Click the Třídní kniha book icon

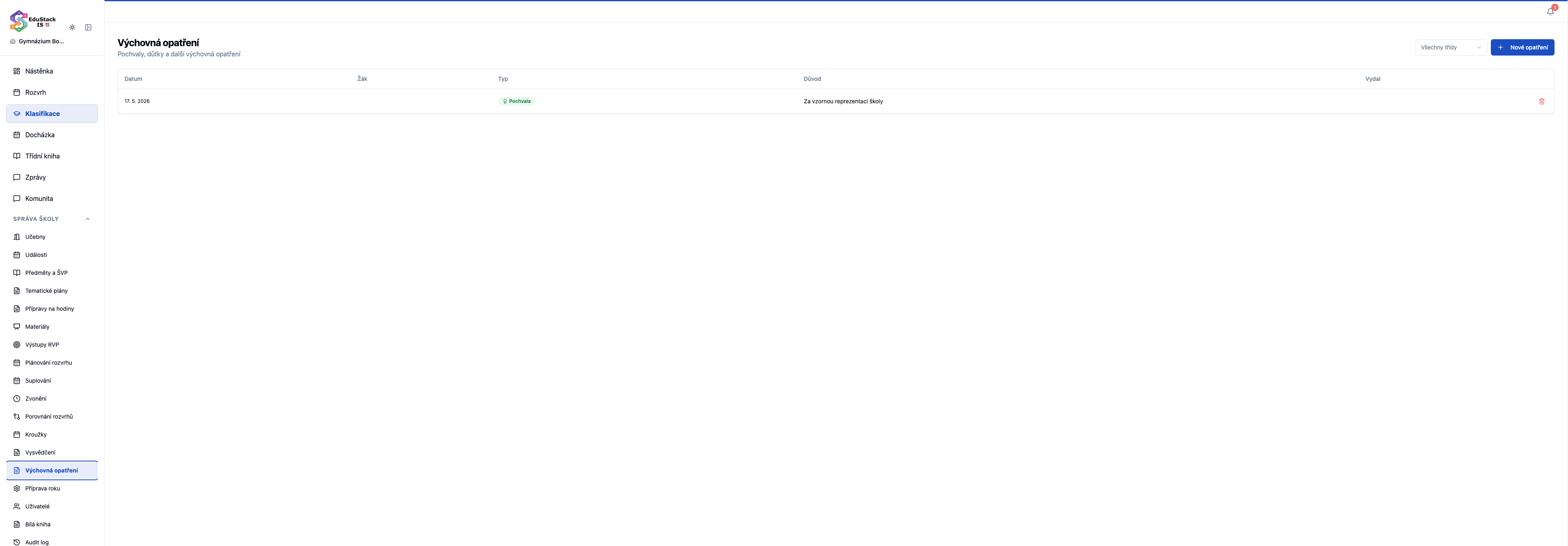pyautogui.click(x=17, y=156)
